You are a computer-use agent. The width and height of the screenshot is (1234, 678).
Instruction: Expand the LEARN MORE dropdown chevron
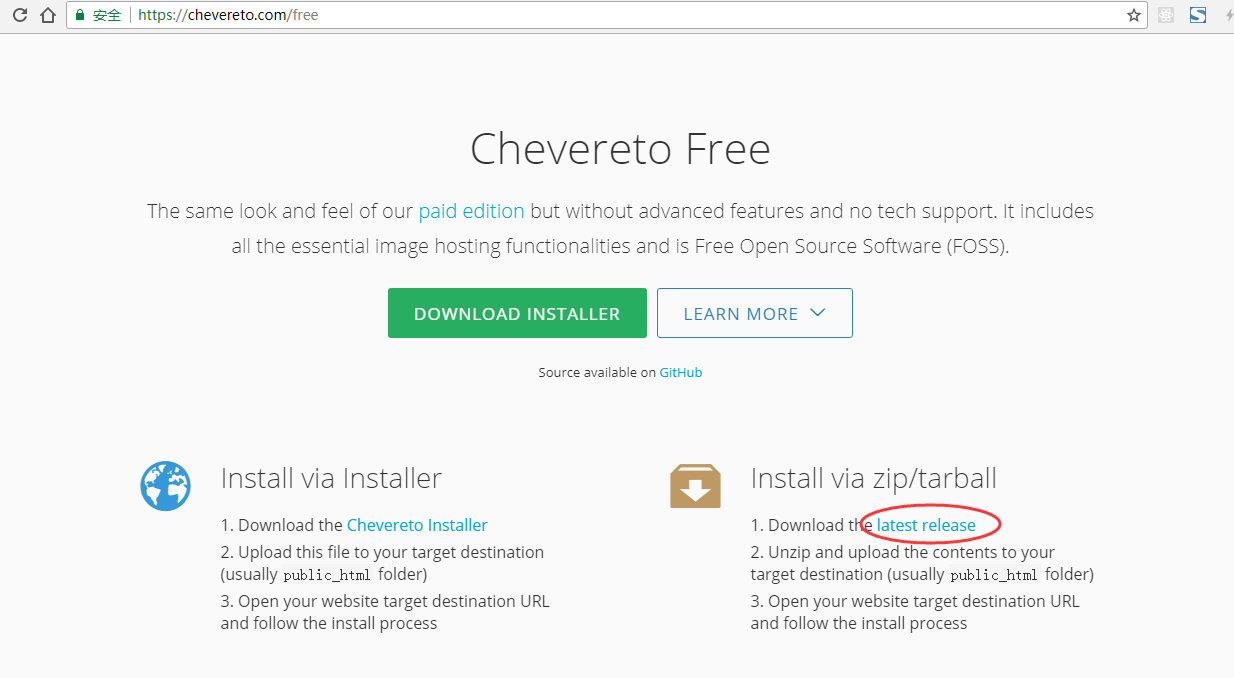817,313
